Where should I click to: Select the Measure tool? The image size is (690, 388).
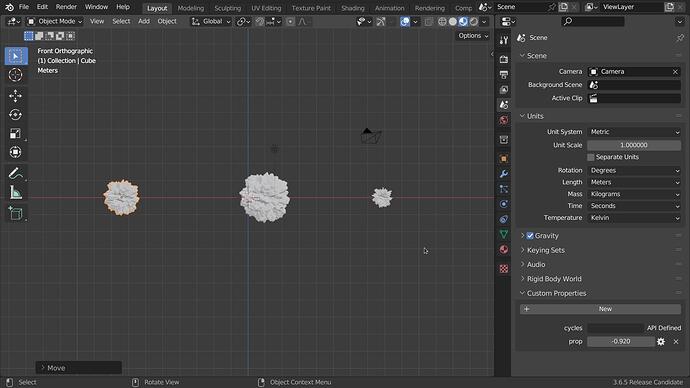tap(15, 193)
